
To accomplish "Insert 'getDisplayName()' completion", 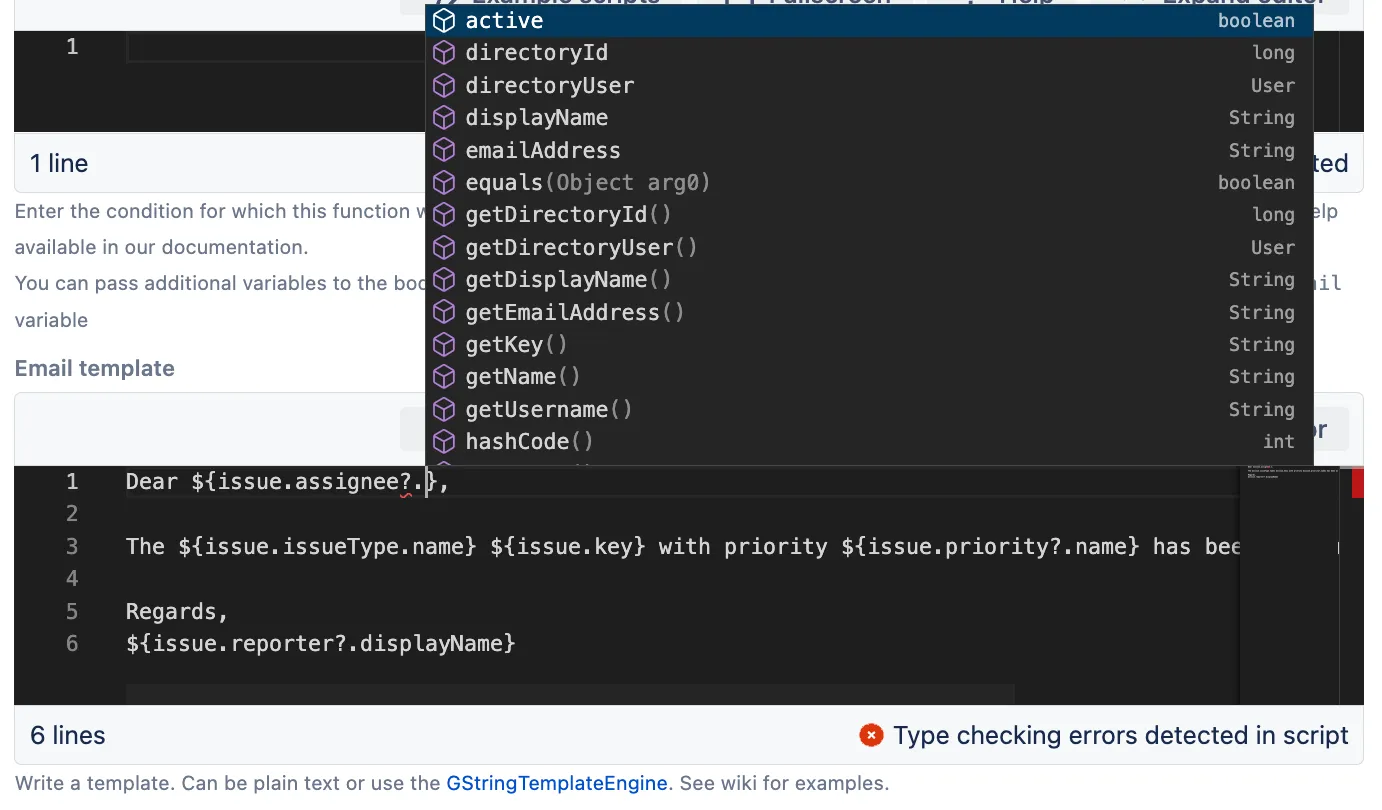I will (x=869, y=280).
